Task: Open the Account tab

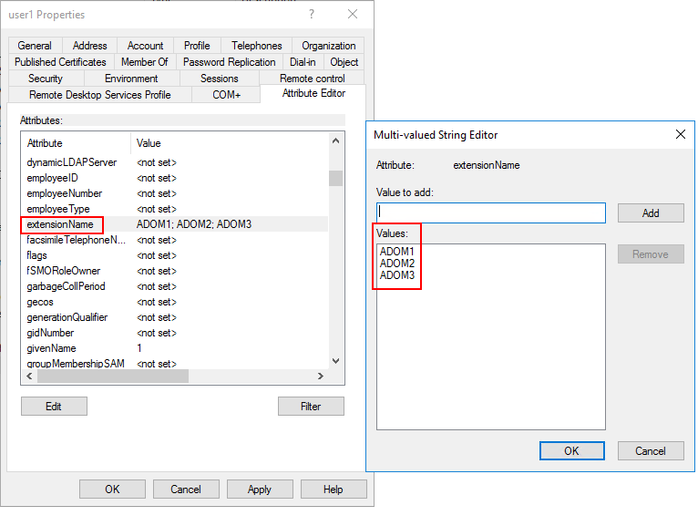Action: click(145, 45)
